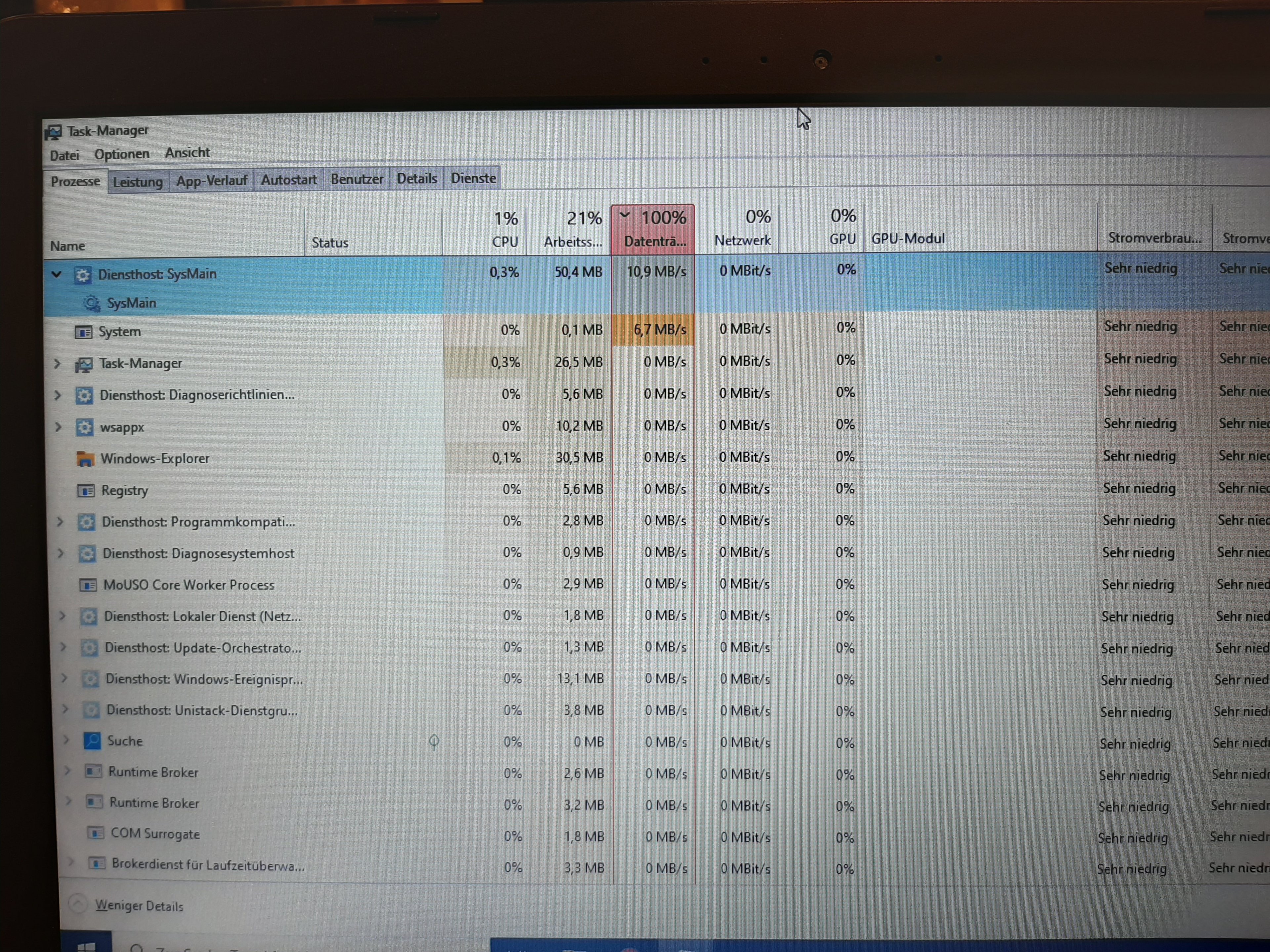Collapse the Diensthost: SysMain group

coord(56,274)
